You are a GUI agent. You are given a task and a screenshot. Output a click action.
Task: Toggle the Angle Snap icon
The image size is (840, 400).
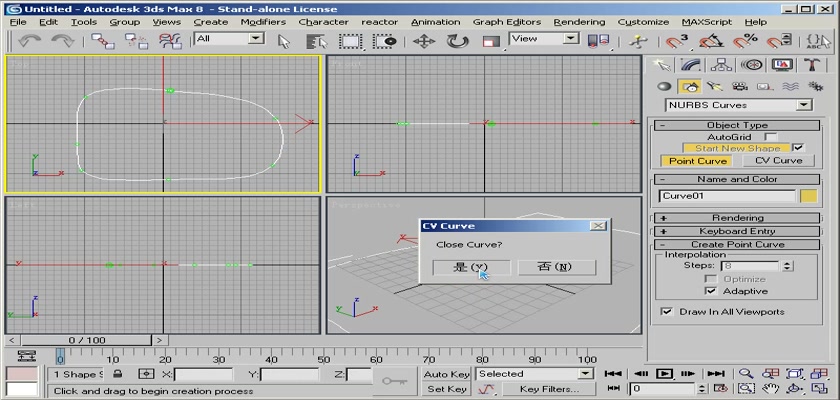710,41
